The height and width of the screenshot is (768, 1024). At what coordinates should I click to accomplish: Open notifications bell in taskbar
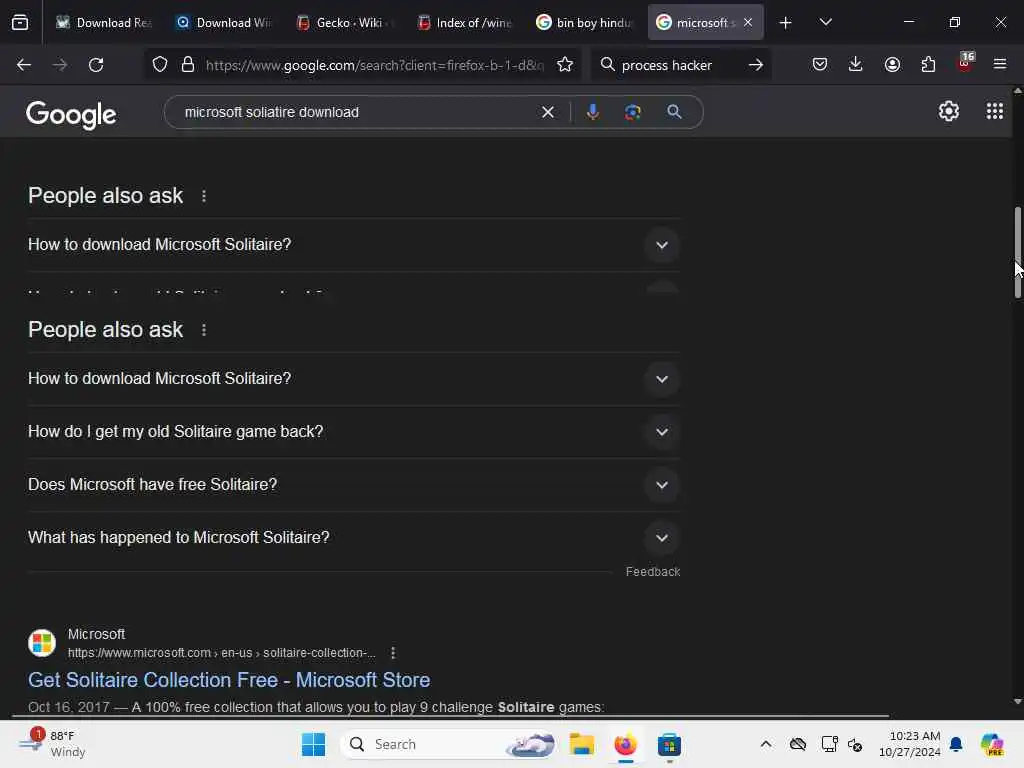click(x=956, y=744)
